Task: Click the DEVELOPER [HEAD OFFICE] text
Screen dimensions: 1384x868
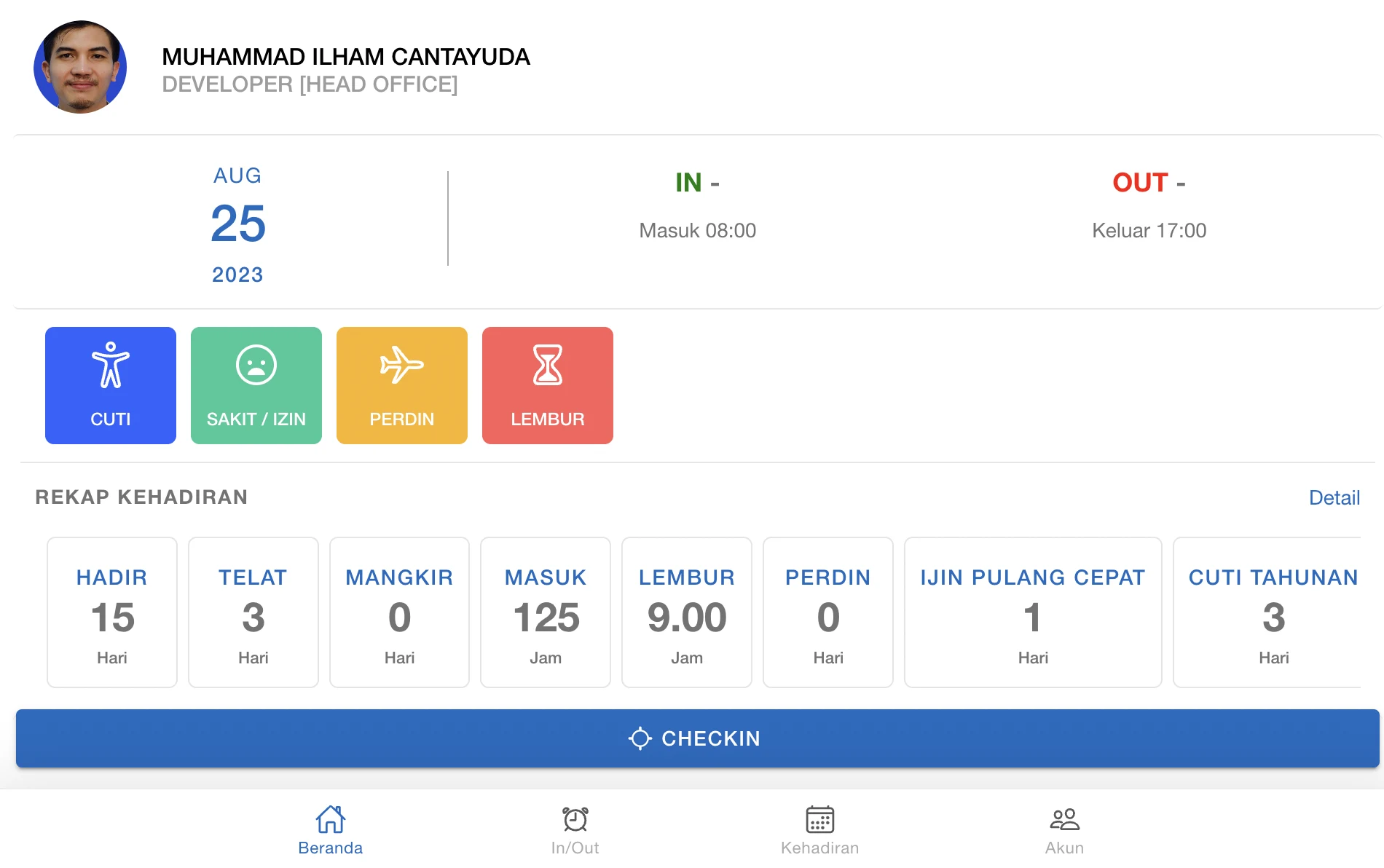Action: point(310,84)
